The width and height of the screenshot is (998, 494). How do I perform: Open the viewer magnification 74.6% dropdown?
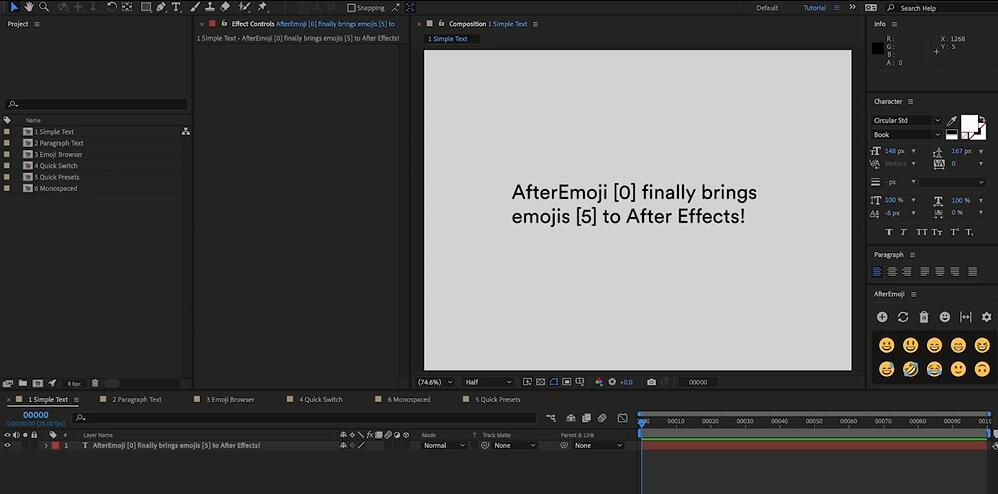tap(435, 382)
